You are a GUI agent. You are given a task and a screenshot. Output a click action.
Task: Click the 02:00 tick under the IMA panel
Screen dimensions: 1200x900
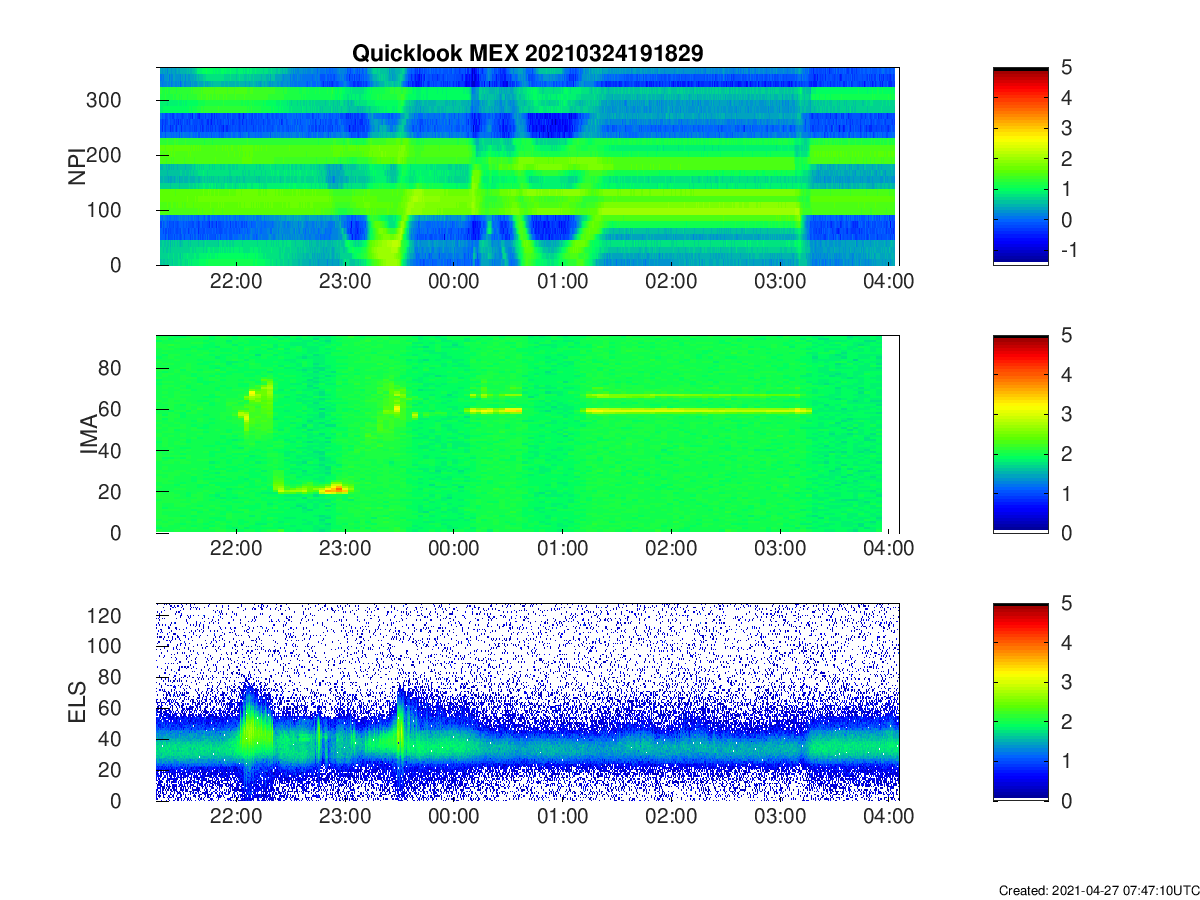click(671, 550)
